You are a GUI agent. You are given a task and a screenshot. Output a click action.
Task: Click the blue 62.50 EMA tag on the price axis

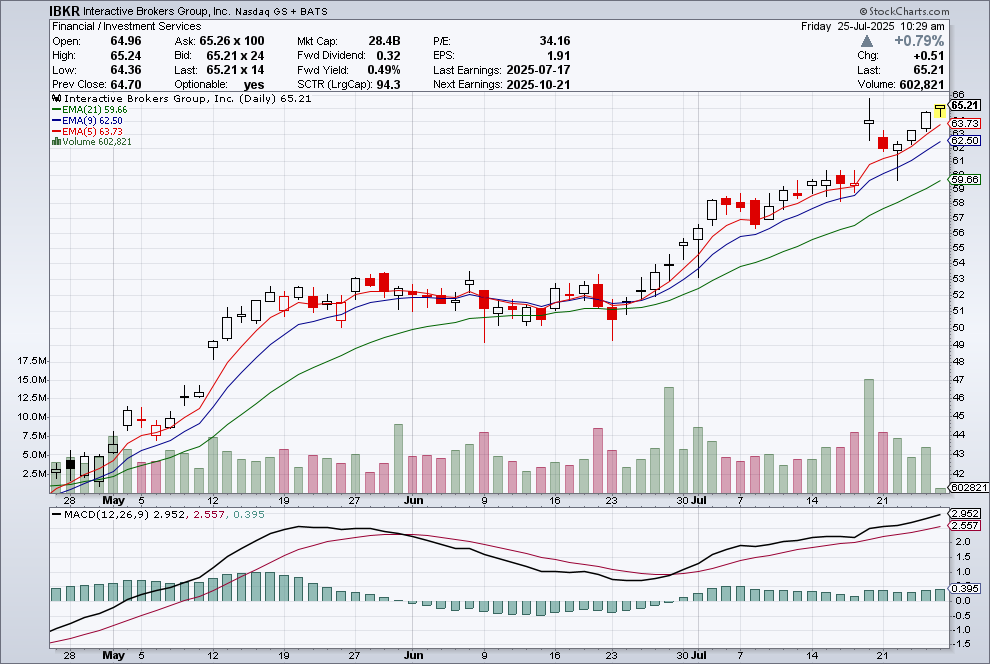pos(965,141)
